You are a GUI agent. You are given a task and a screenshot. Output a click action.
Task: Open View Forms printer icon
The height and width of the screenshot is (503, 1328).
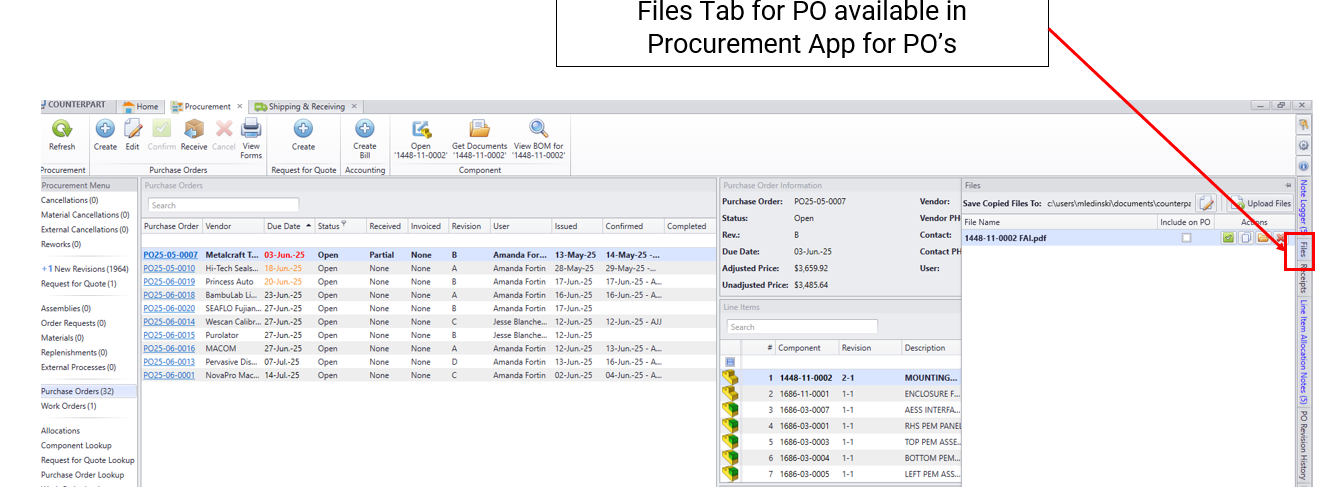click(x=251, y=130)
